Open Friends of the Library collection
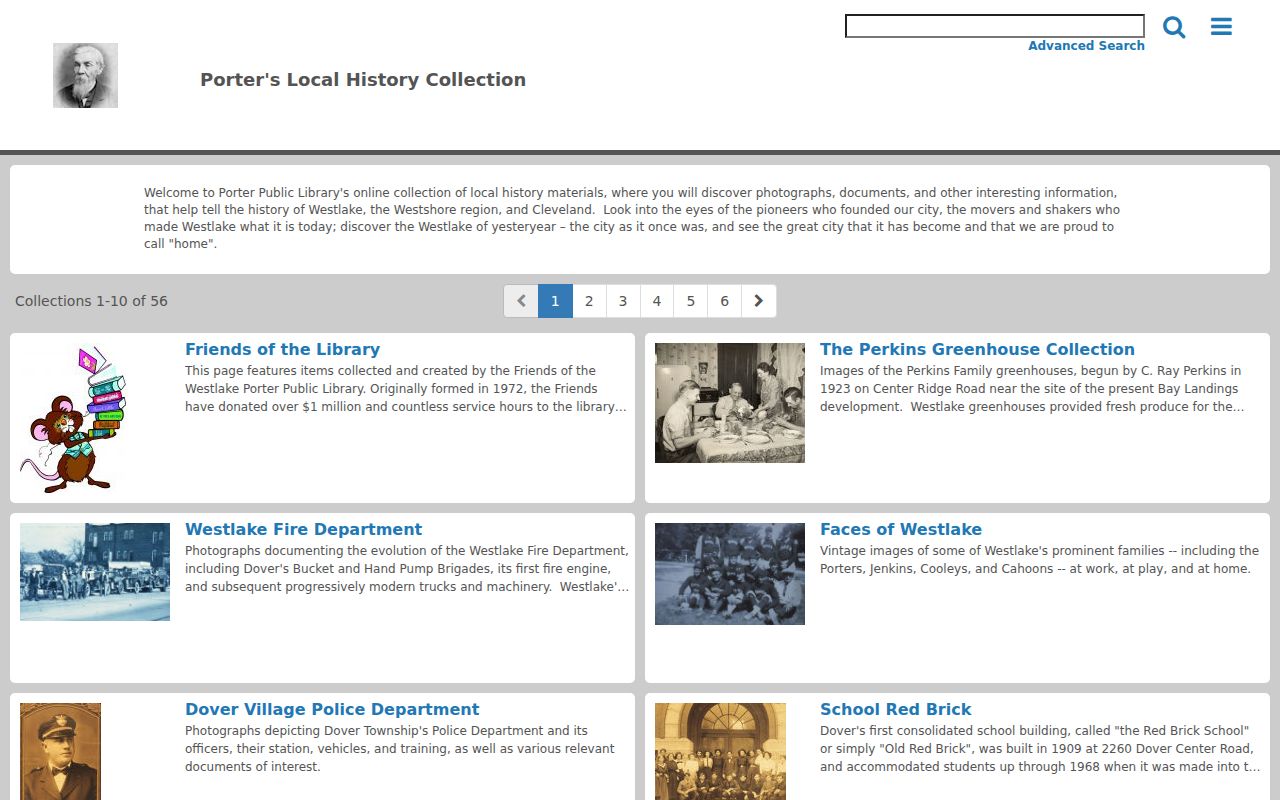The width and height of the screenshot is (1280, 800). point(282,349)
